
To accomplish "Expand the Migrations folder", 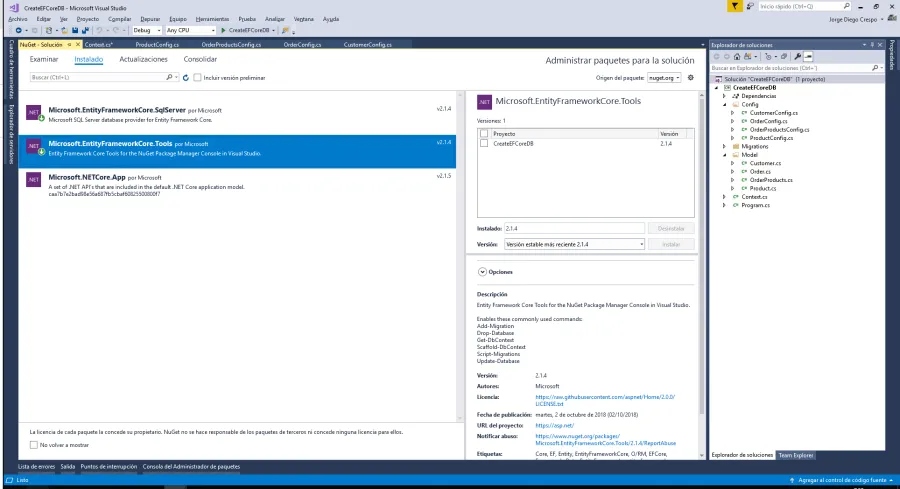I will (724, 146).
